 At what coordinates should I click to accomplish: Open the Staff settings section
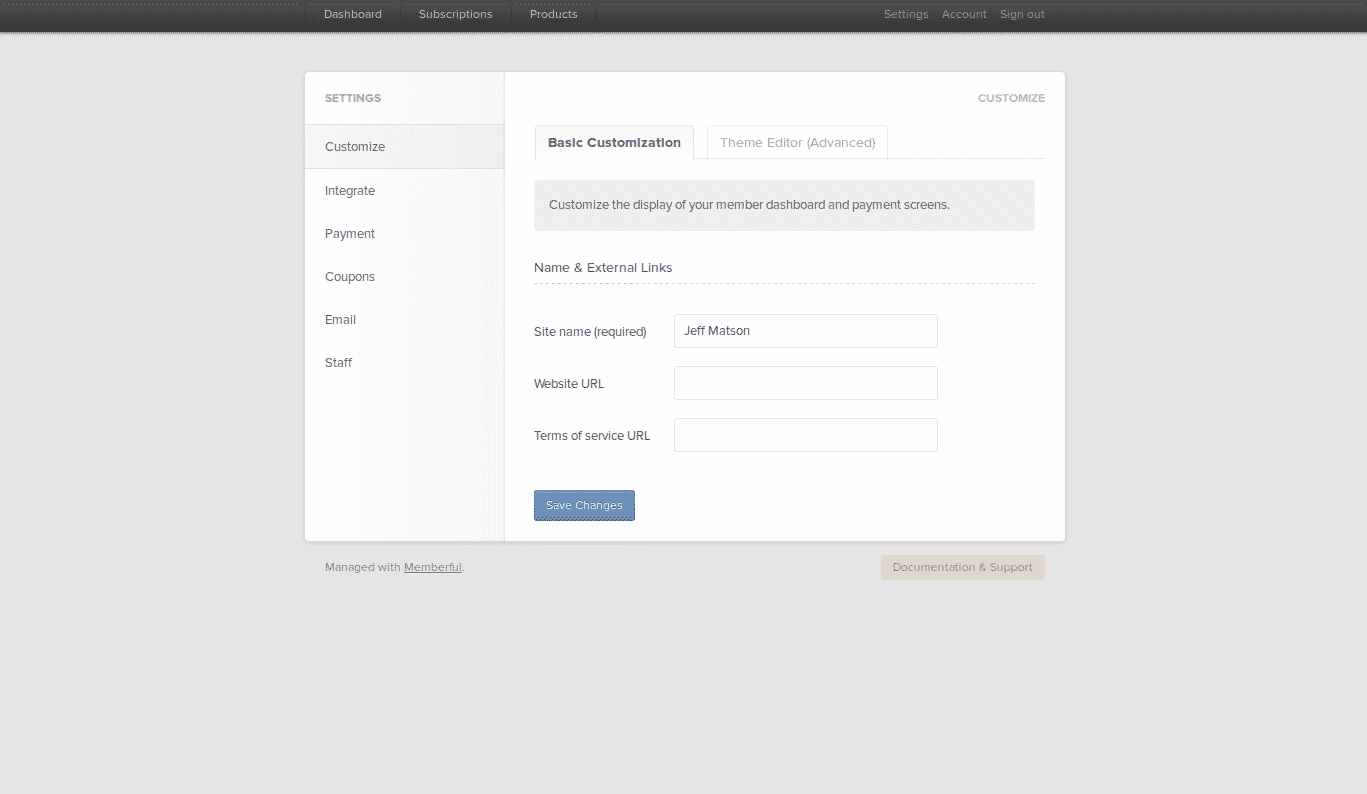coord(338,363)
